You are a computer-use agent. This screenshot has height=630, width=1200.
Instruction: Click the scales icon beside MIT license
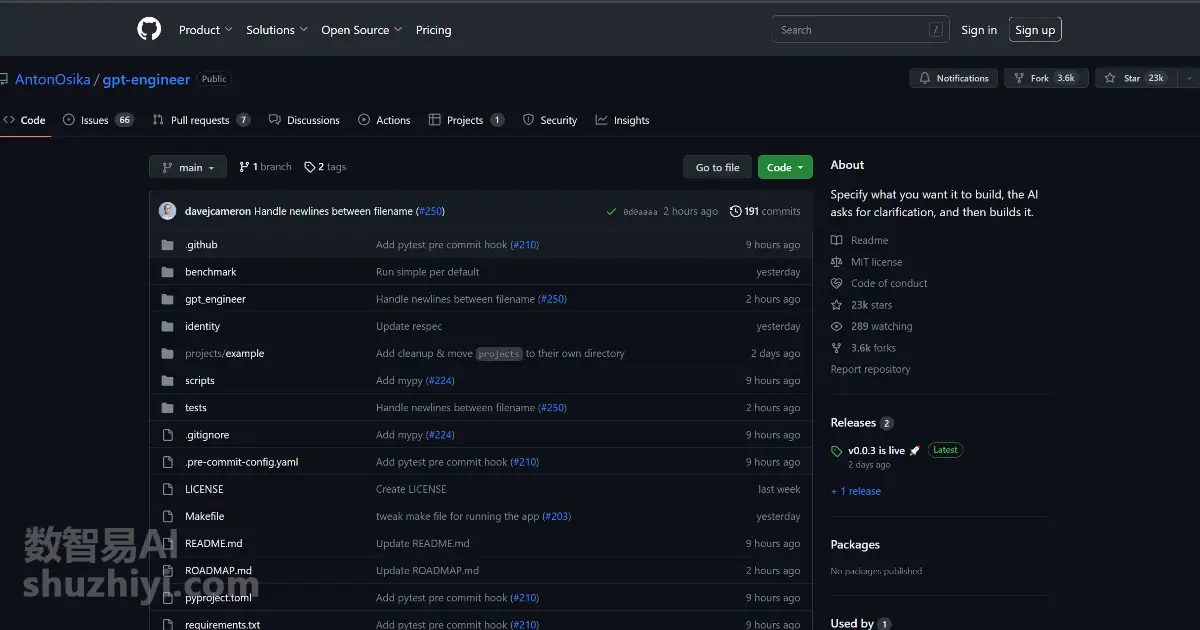coord(837,262)
